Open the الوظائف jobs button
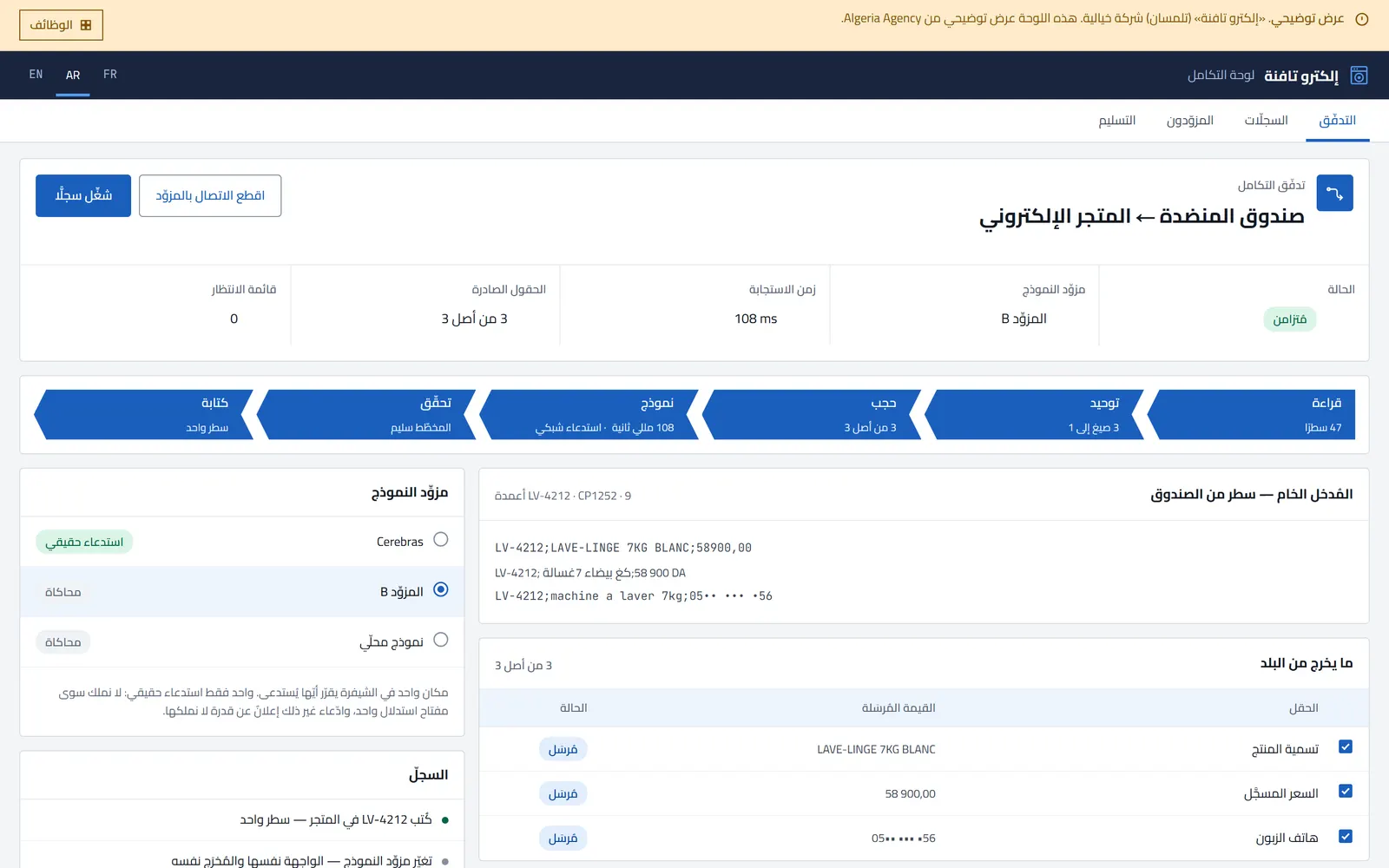Viewport: 1389px width, 868px height. (x=61, y=25)
